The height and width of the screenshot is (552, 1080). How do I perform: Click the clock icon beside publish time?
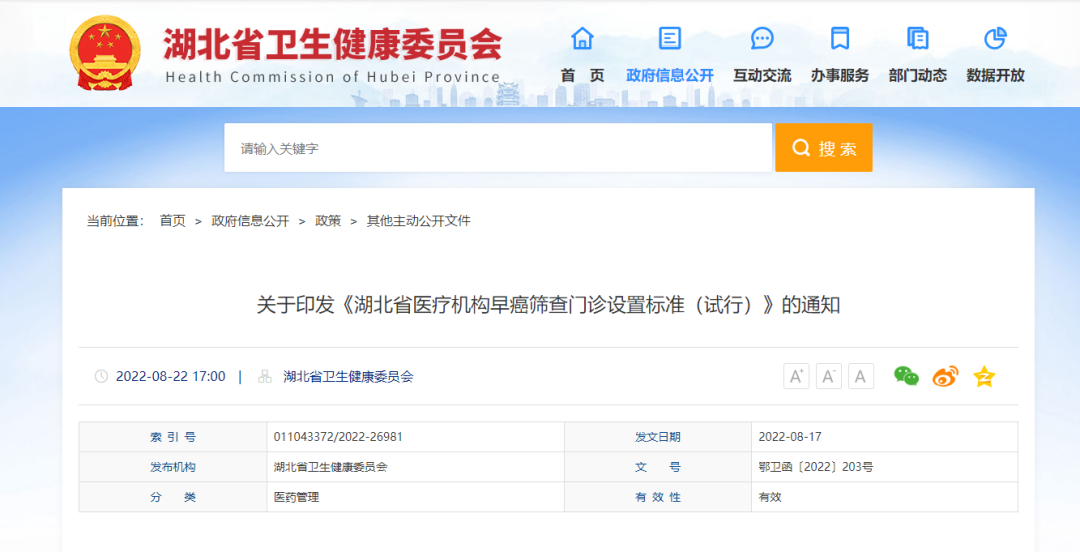101,376
